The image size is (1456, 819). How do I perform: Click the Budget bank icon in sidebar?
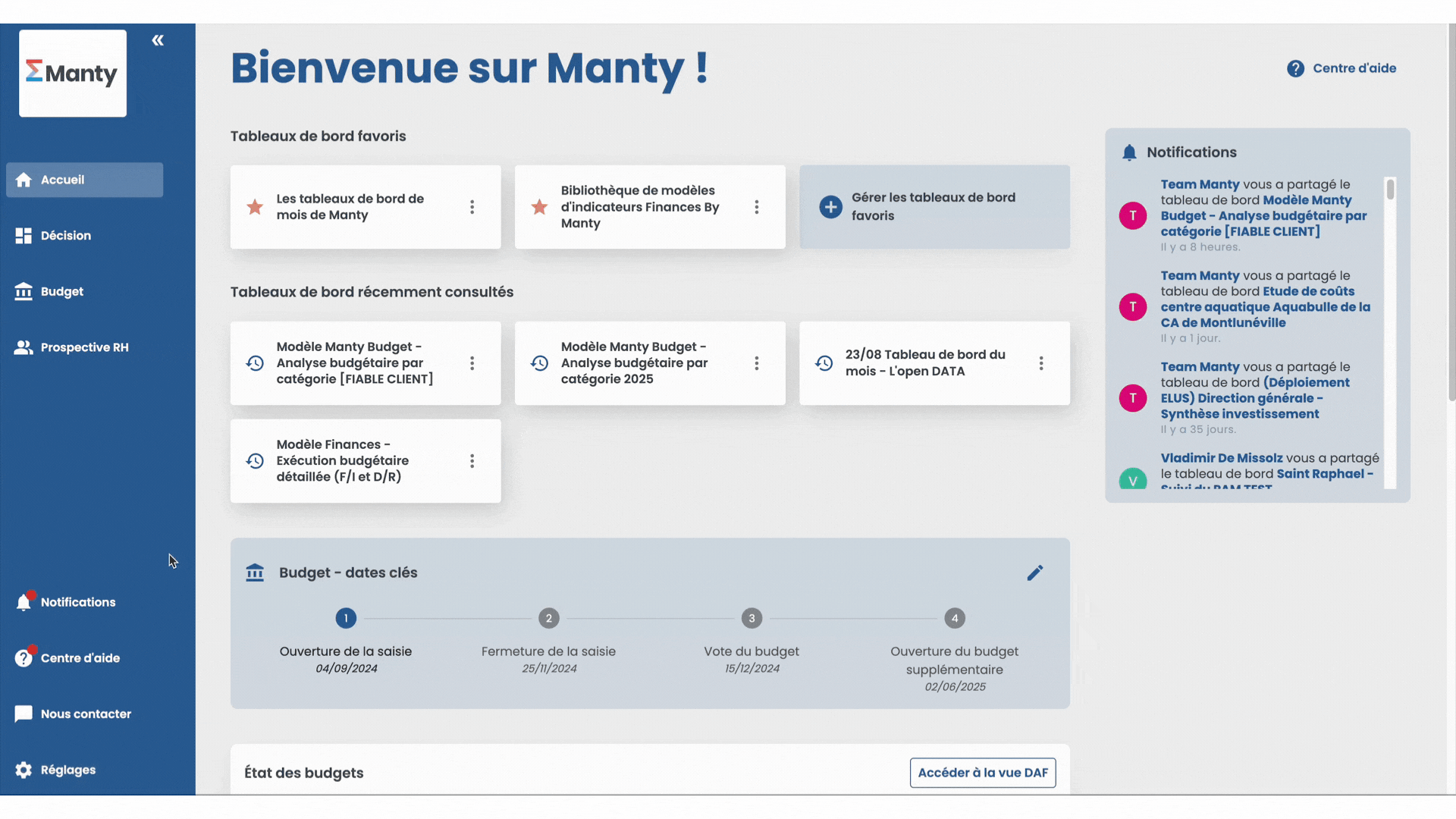pos(24,292)
